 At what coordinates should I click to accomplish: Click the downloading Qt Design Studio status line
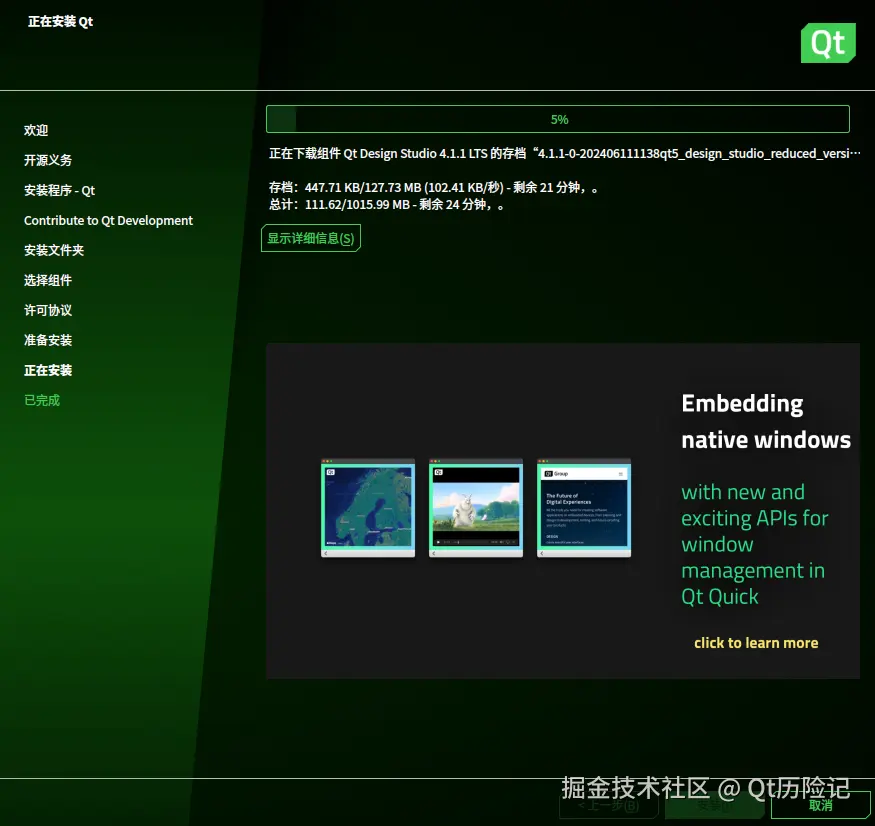565,153
